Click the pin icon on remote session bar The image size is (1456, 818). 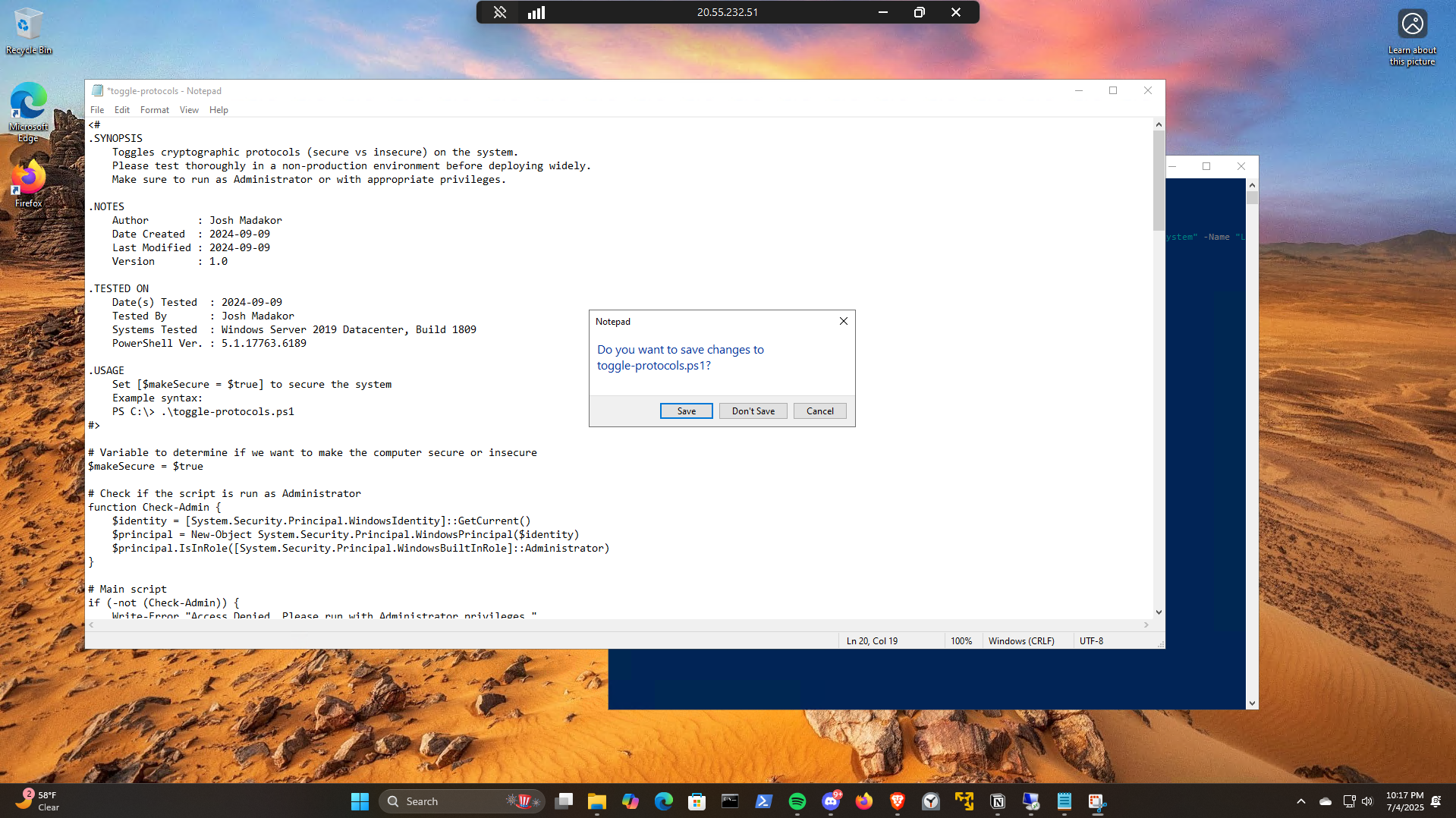[500, 12]
